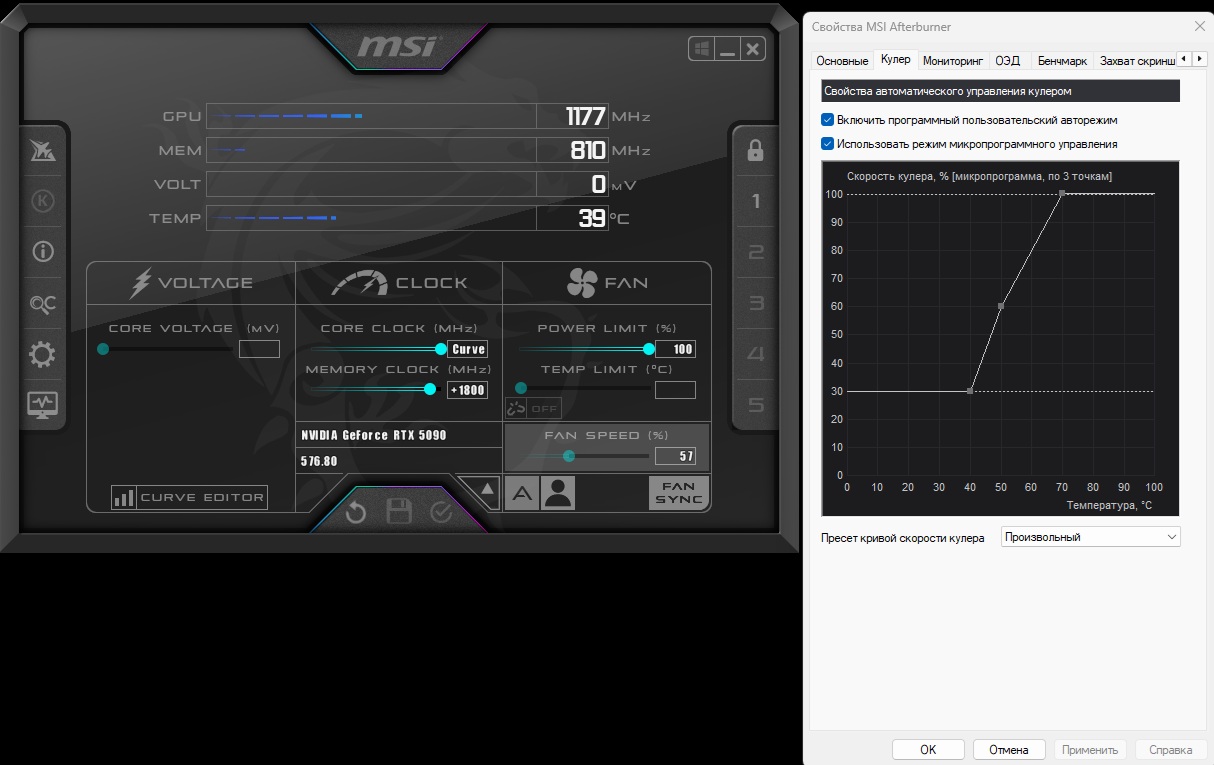Image resolution: width=1214 pixels, height=765 pixels.
Task: Click the MEM 810 MHz readout
Action: (588, 151)
